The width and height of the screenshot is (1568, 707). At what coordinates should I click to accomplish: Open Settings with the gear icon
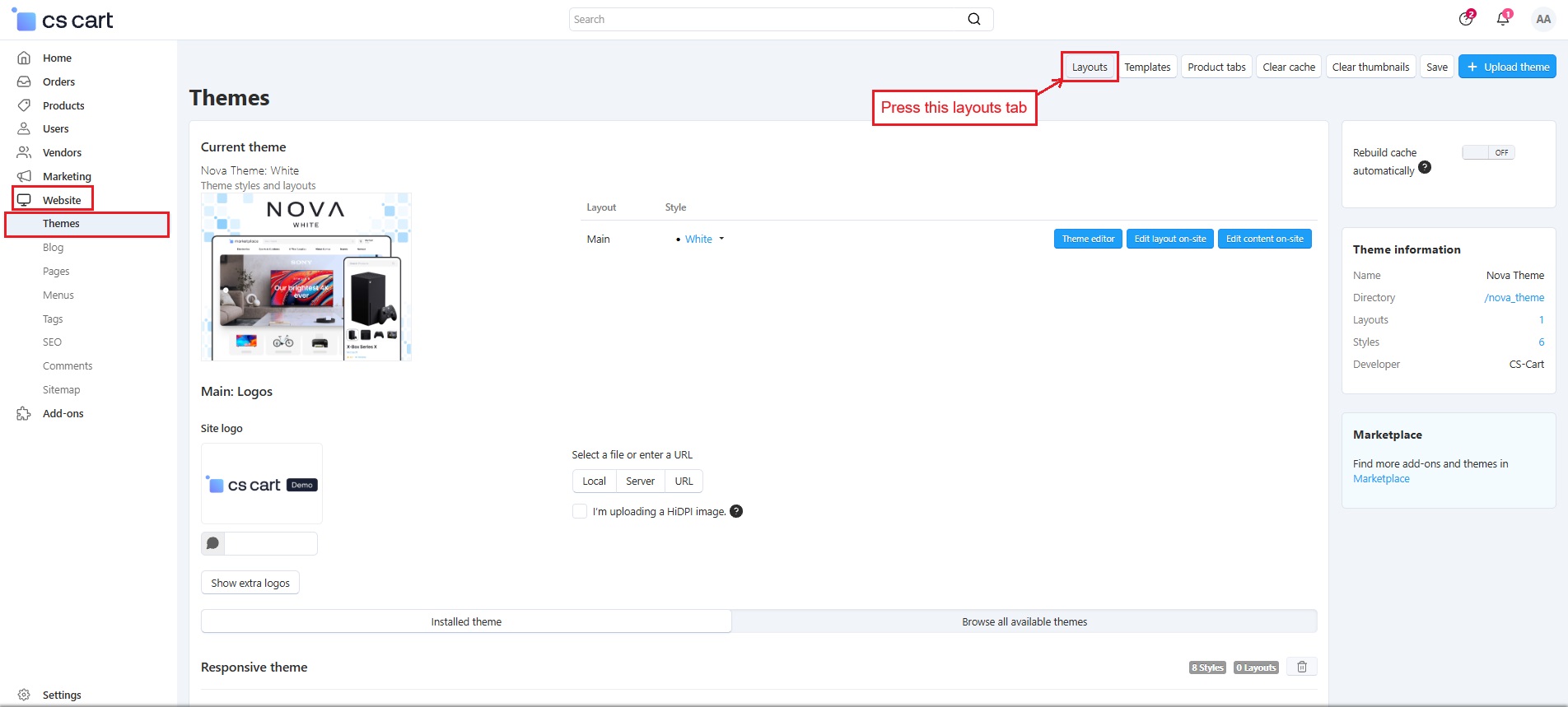click(x=24, y=695)
